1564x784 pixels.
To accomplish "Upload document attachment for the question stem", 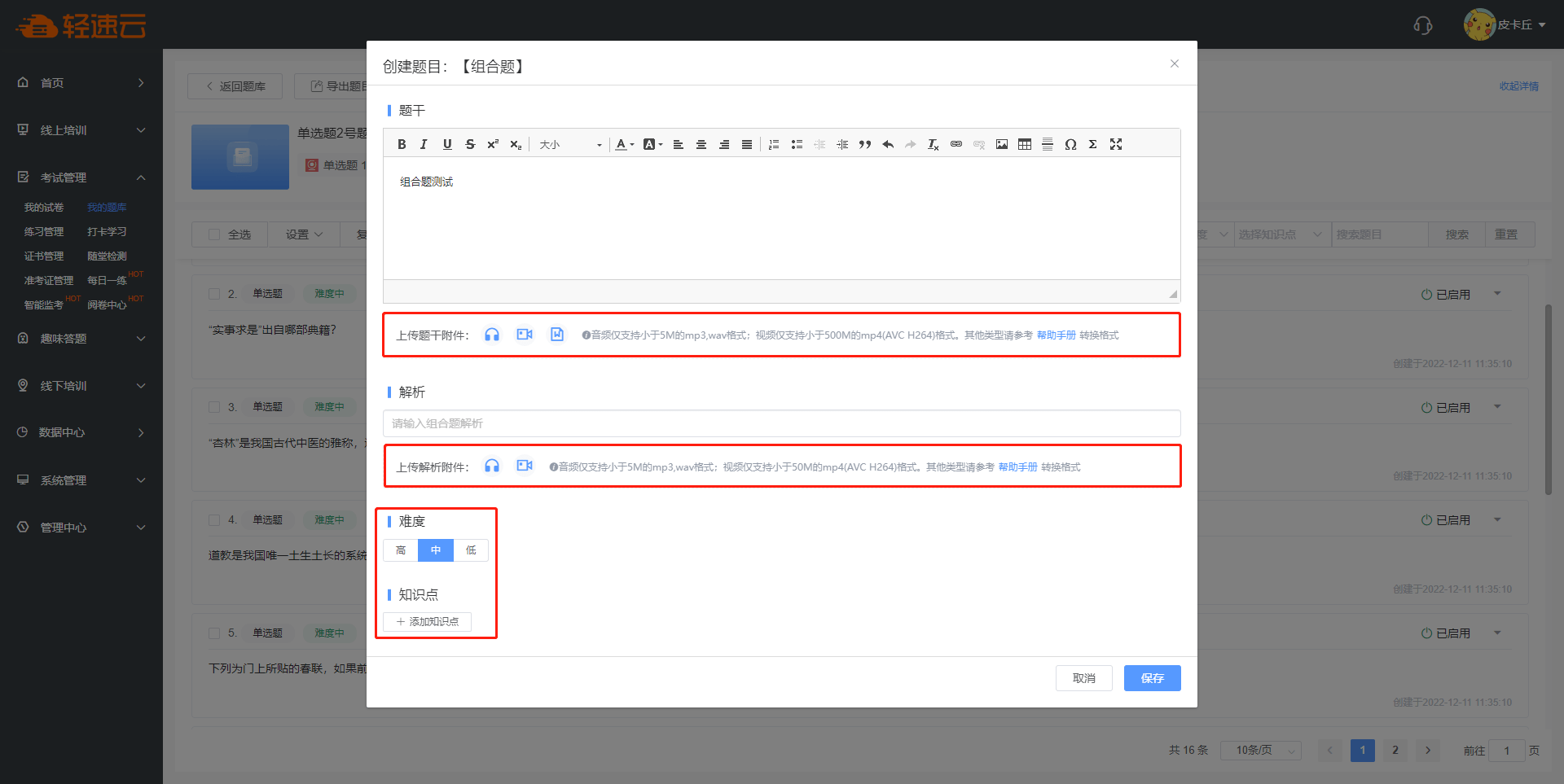I will pos(557,335).
